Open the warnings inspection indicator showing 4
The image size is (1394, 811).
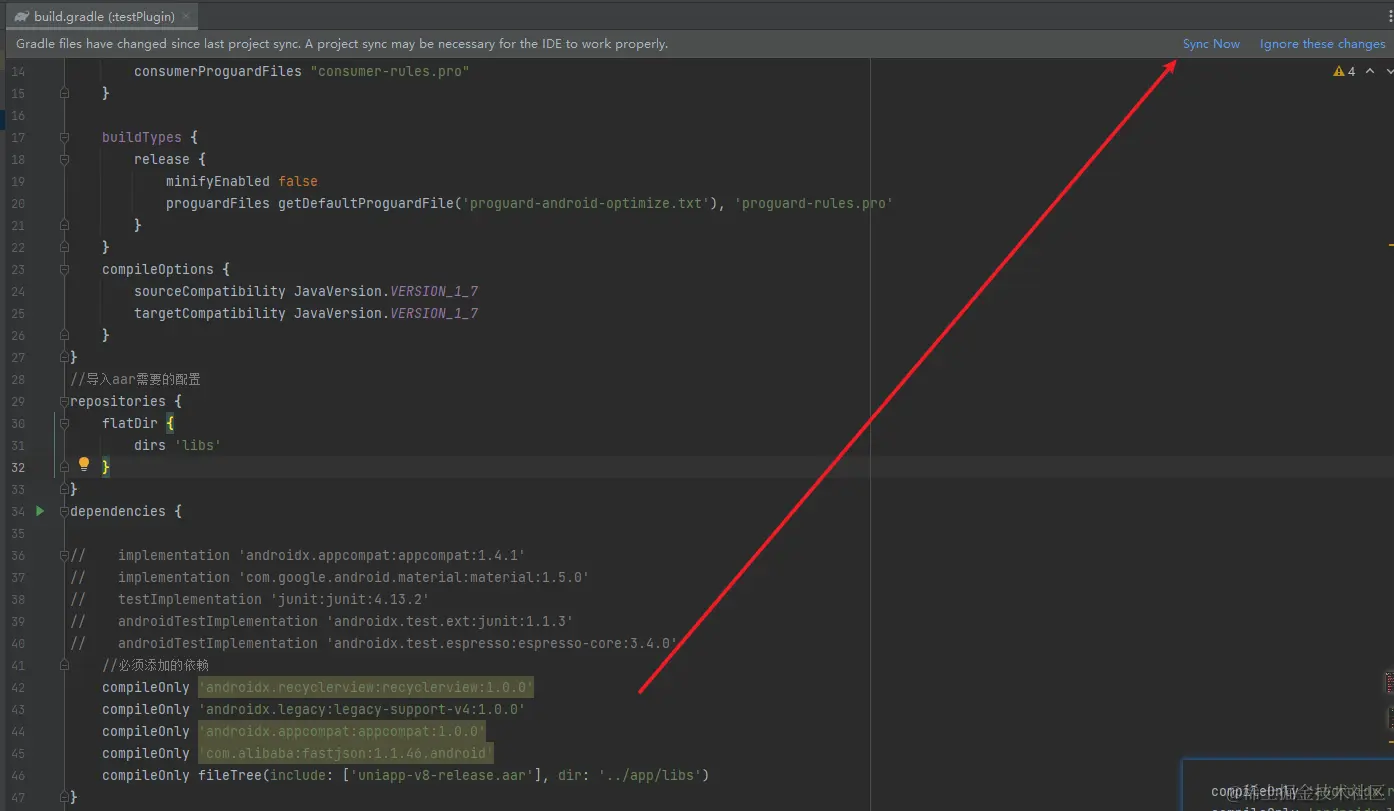click(x=1344, y=71)
